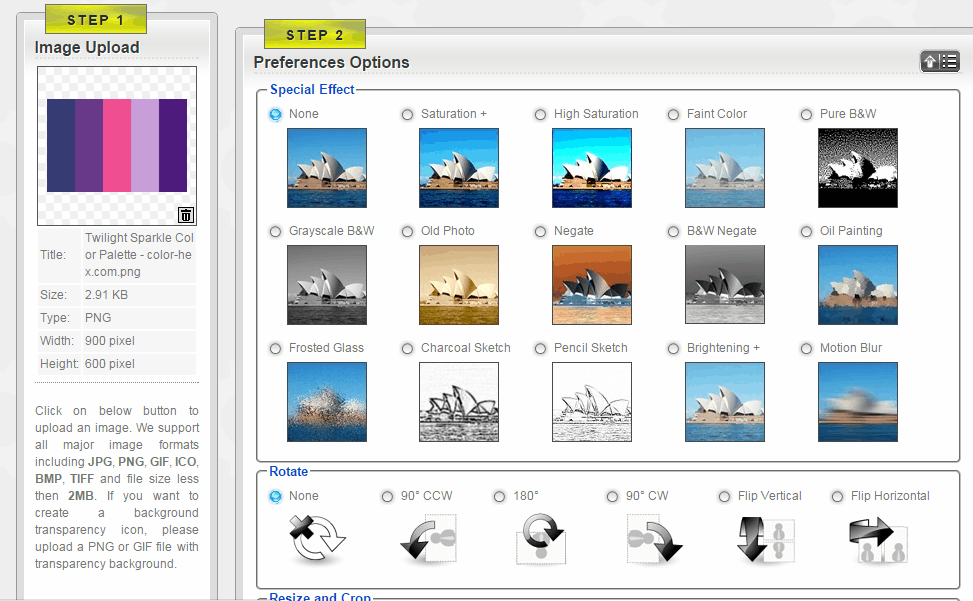Click the Charcoal Sketch preview thumbnail

click(x=459, y=402)
